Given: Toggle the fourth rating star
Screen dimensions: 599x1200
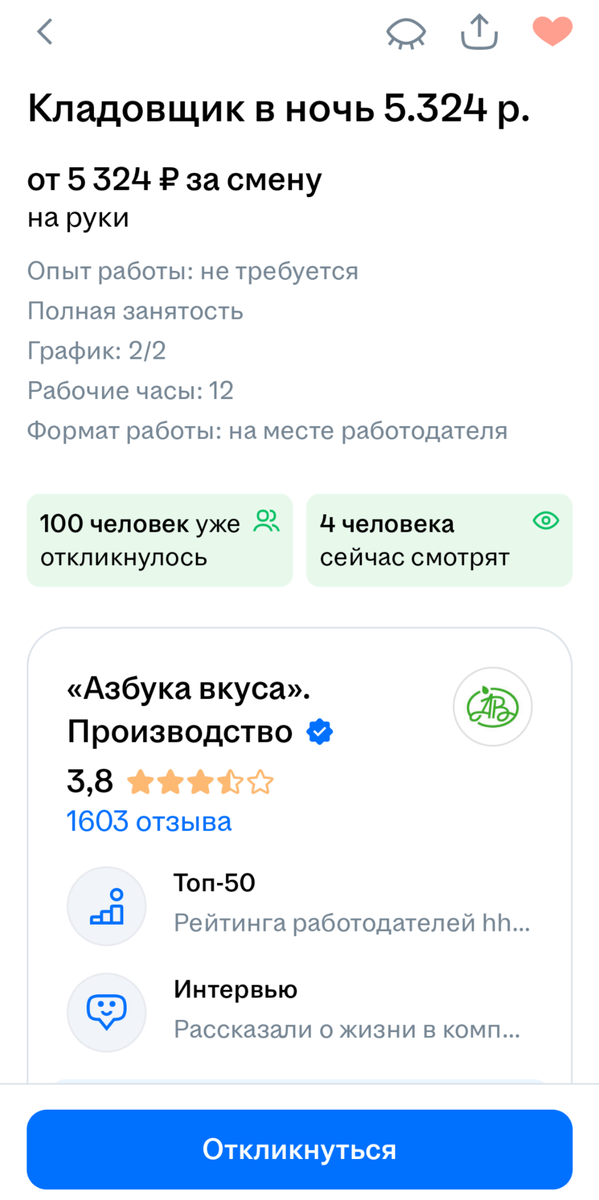Looking at the screenshot, I should pos(229,782).
